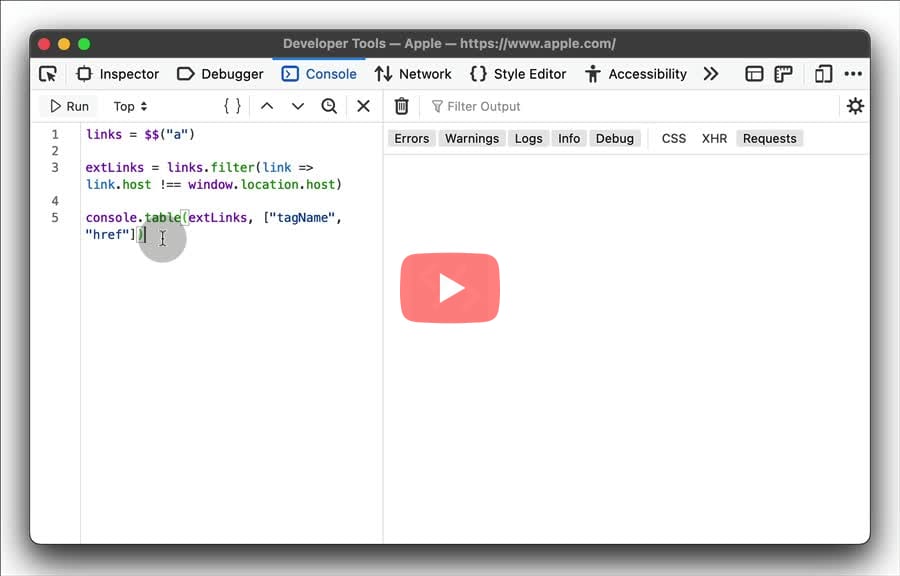Click 'window' in the filter expression
Image resolution: width=900 pixels, height=576 pixels.
(x=212, y=184)
